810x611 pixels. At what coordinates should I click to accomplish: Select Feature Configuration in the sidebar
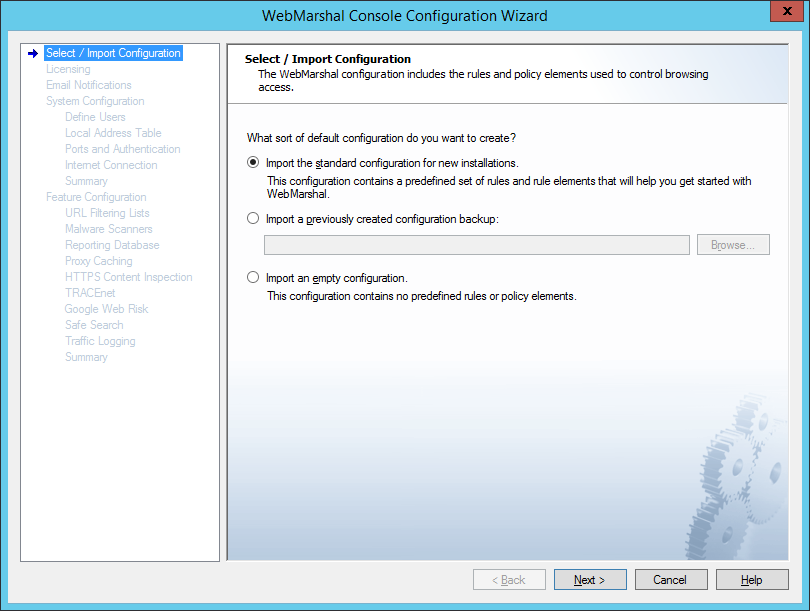tap(96, 197)
